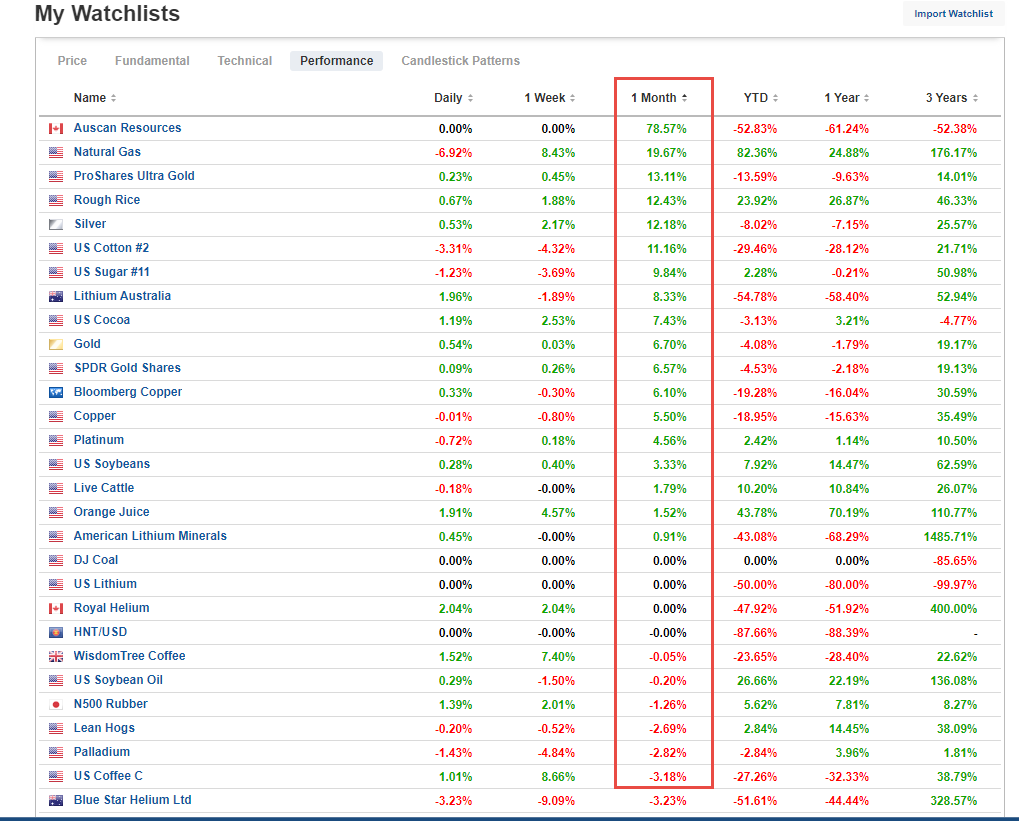
Task: Open the WisdomTree Coffee link
Action: point(129,657)
